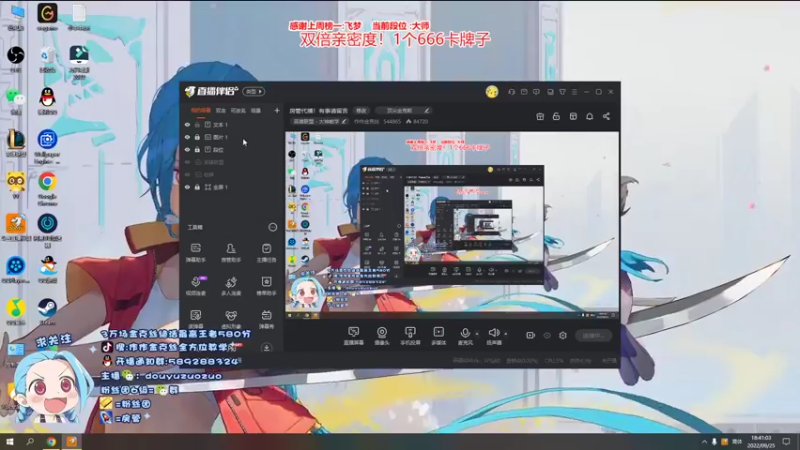The height and width of the screenshot is (450, 800).
Task: Open the 多人连麦 tool
Action: click(x=231, y=286)
